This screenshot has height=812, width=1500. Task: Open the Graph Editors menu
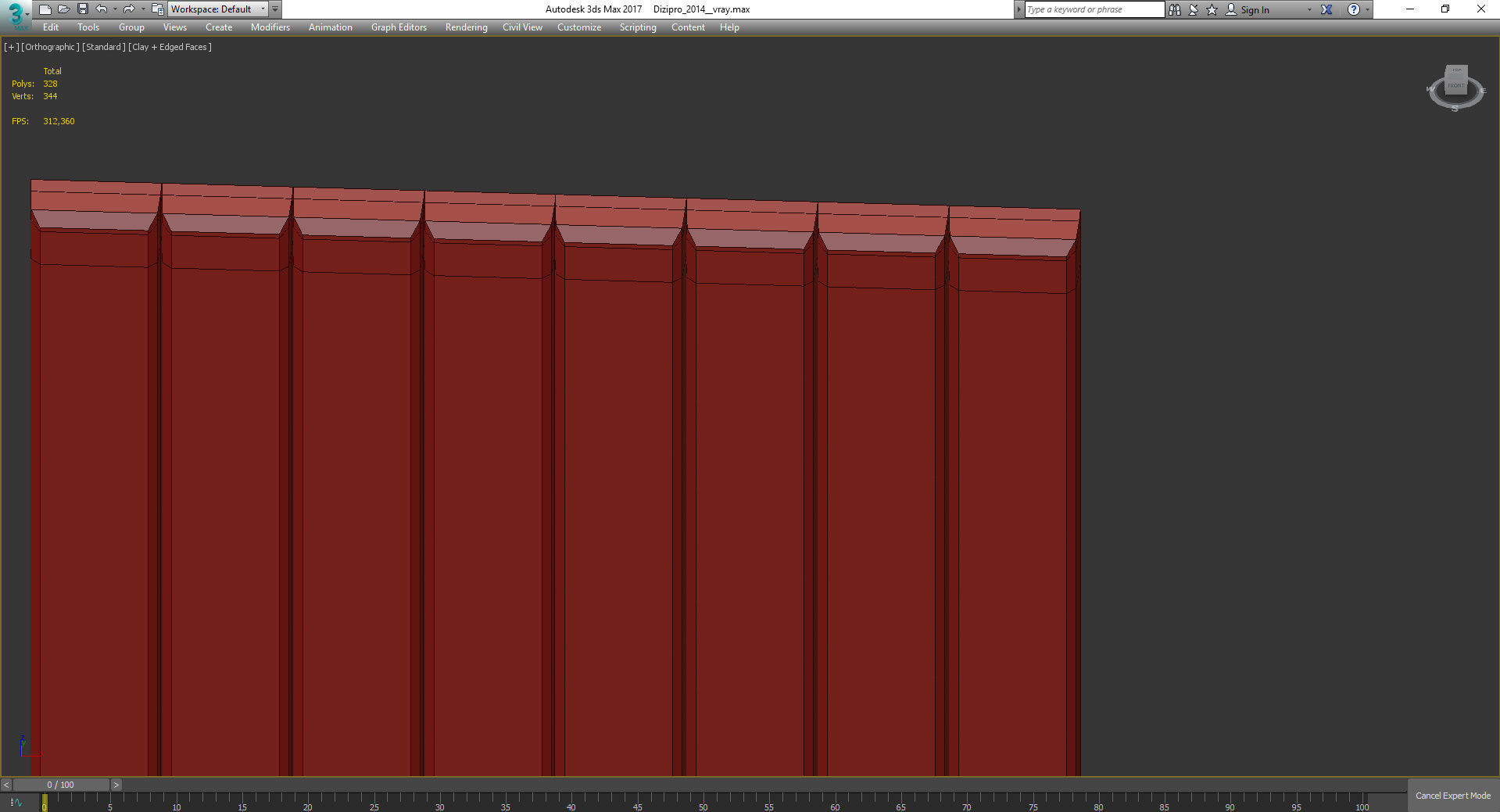tap(399, 27)
